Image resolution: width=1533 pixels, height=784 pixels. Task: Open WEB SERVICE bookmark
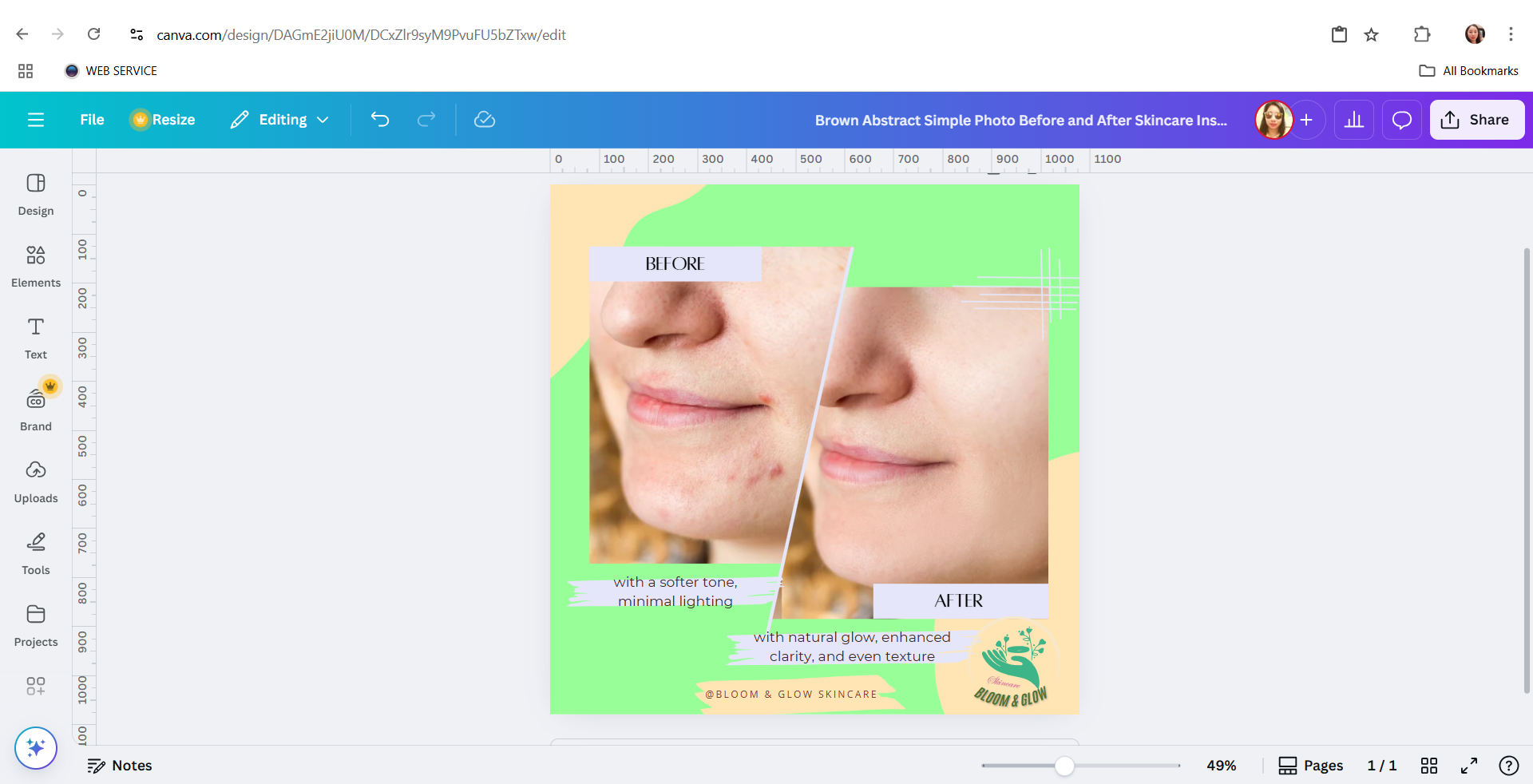coord(111,71)
